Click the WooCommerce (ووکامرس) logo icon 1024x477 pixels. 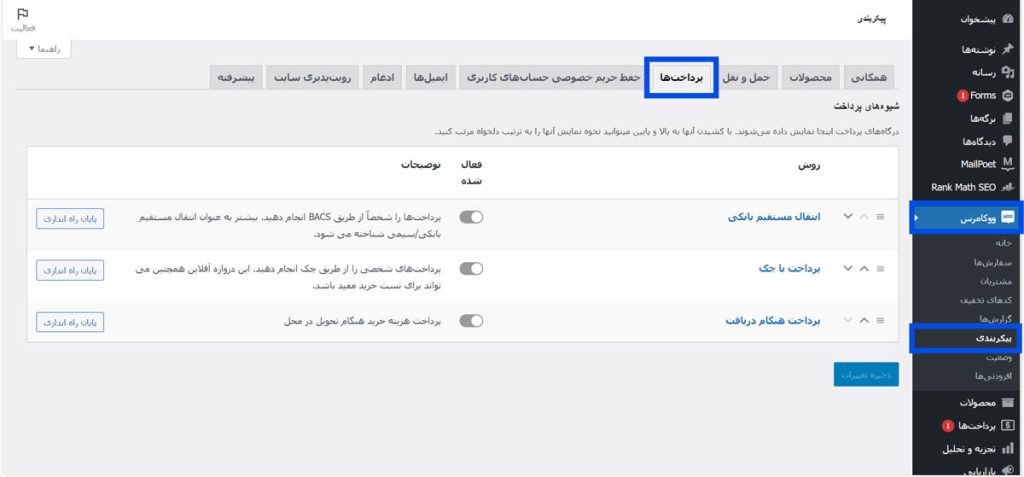pos(1007,218)
